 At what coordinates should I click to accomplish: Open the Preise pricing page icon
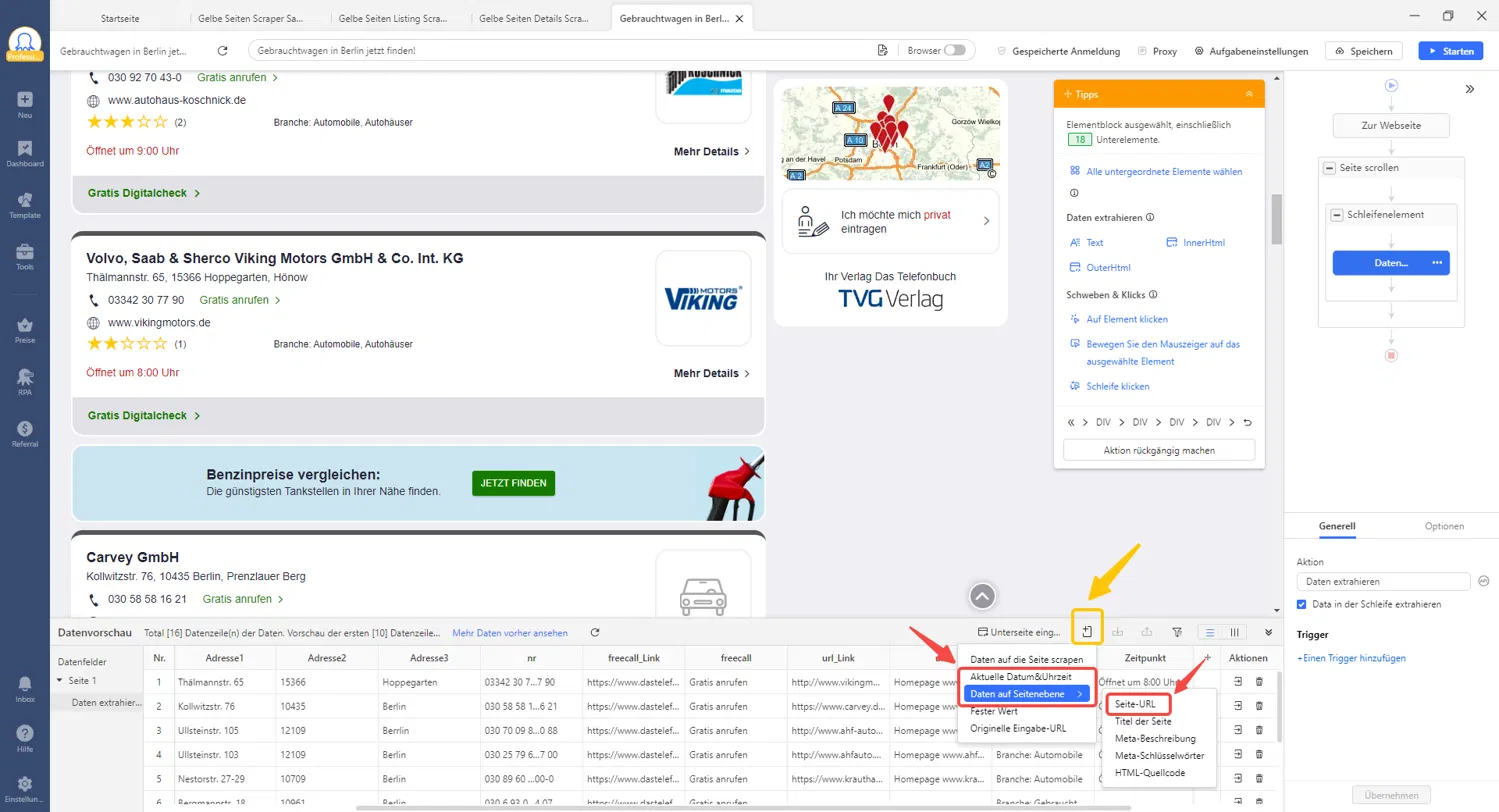(24, 331)
